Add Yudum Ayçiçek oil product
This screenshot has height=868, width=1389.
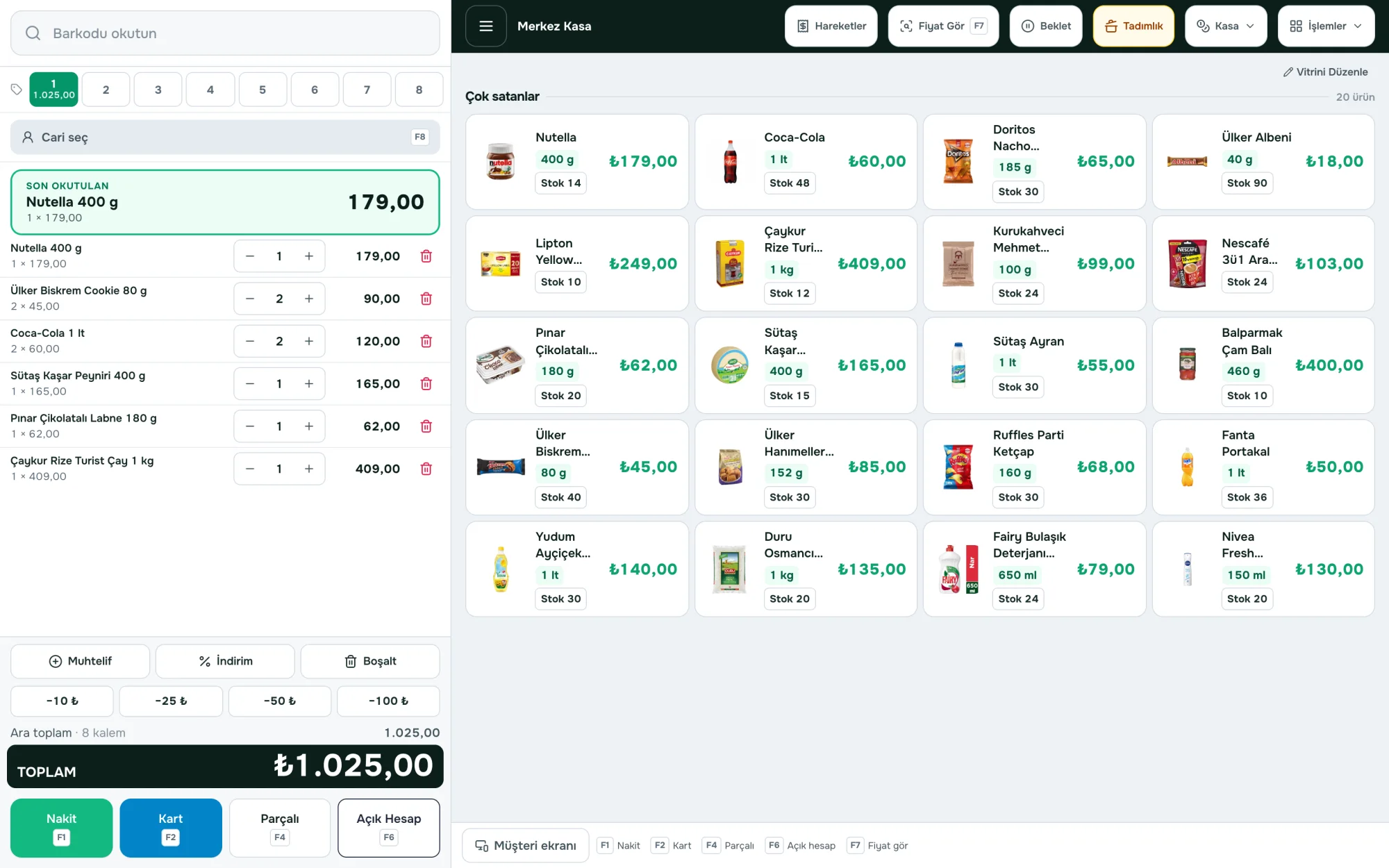coord(577,569)
